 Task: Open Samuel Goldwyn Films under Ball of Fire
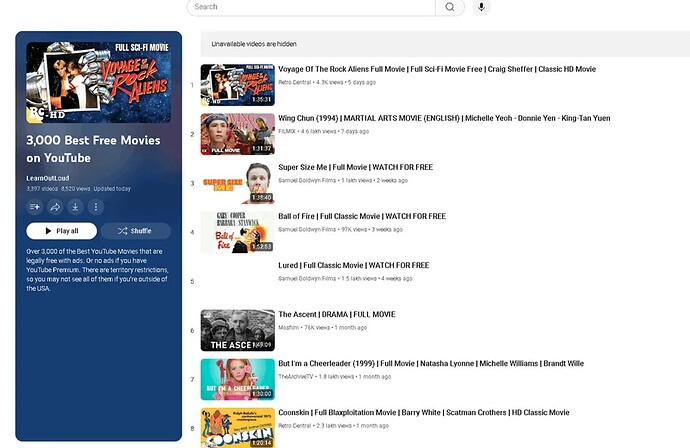[307, 229]
